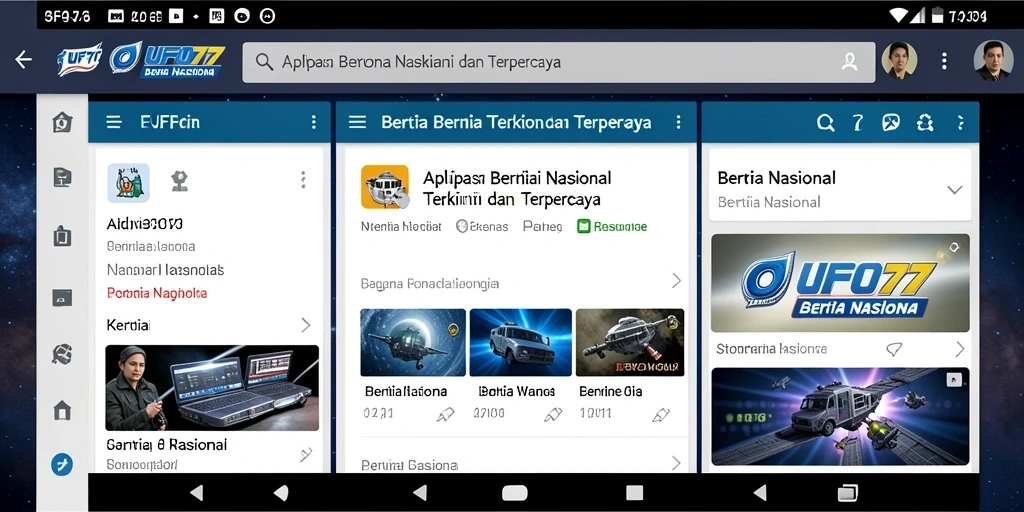Screen dimensions: 1024x512
Task: Go back with the top-left arrow
Action: click(x=24, y=60)
